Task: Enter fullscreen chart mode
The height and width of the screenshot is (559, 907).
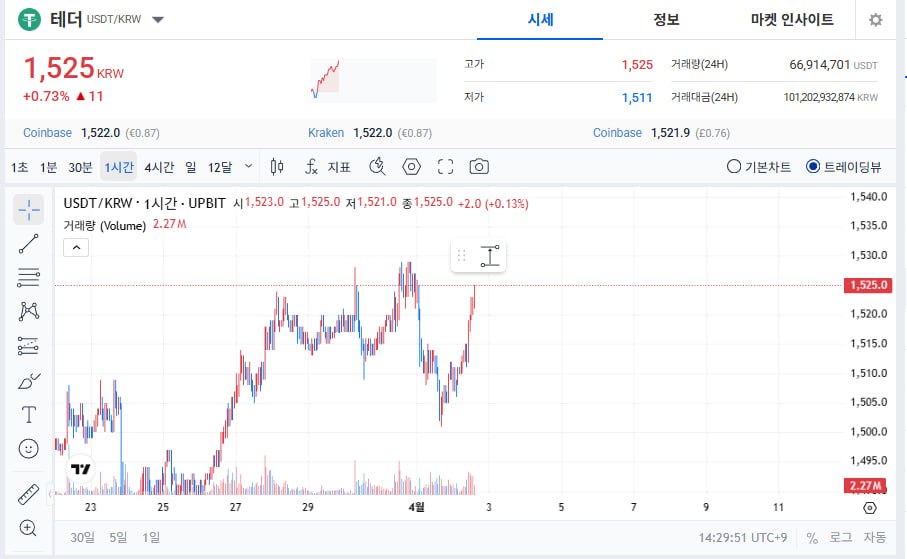Action: tap(446, 167)
